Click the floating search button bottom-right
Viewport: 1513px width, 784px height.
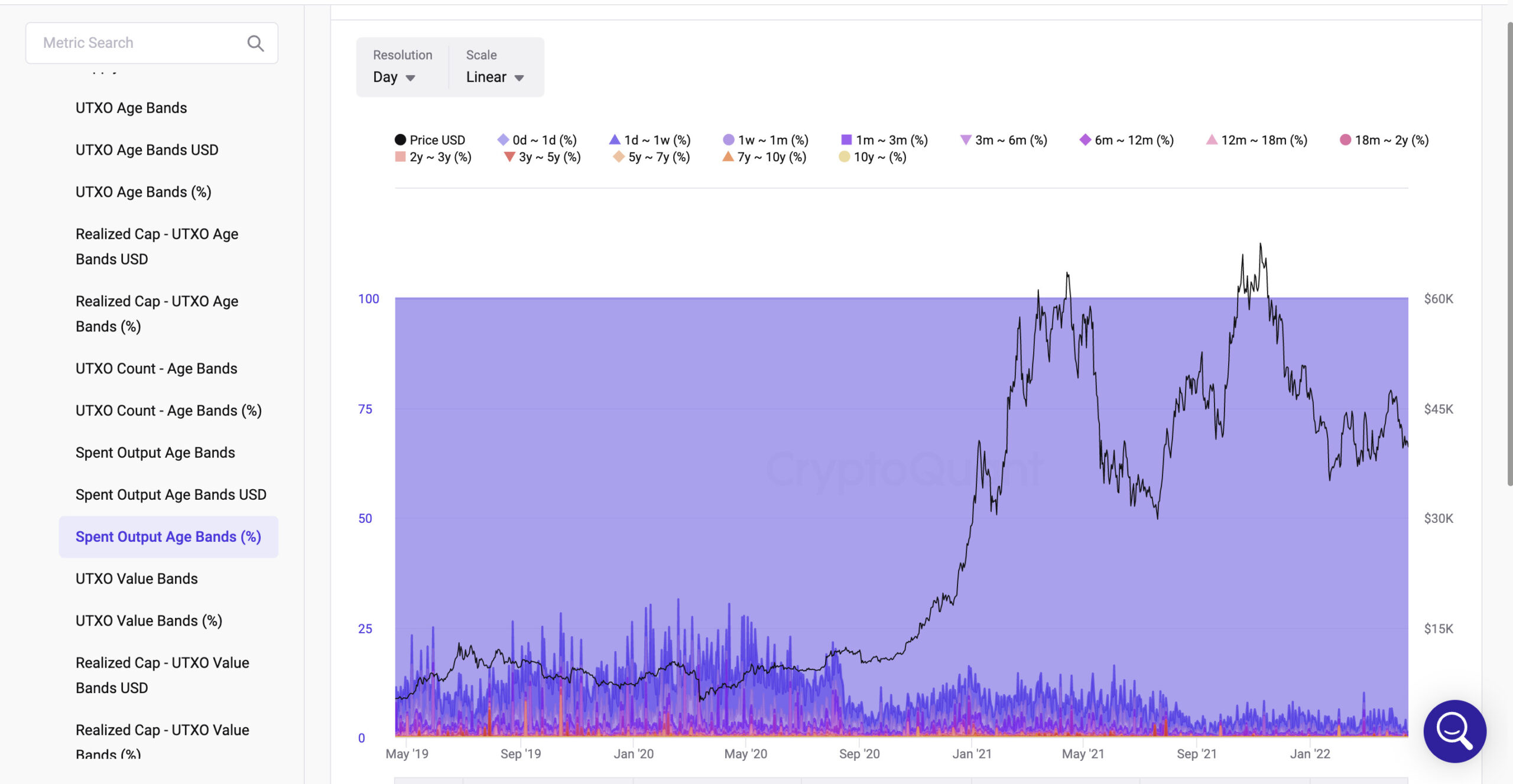pyautogui.click(x=1455, y=731)
